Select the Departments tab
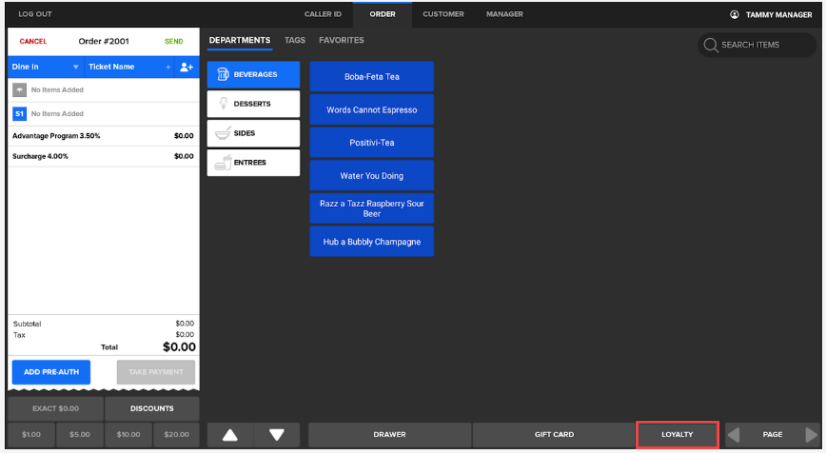 [x=240, y=41]
